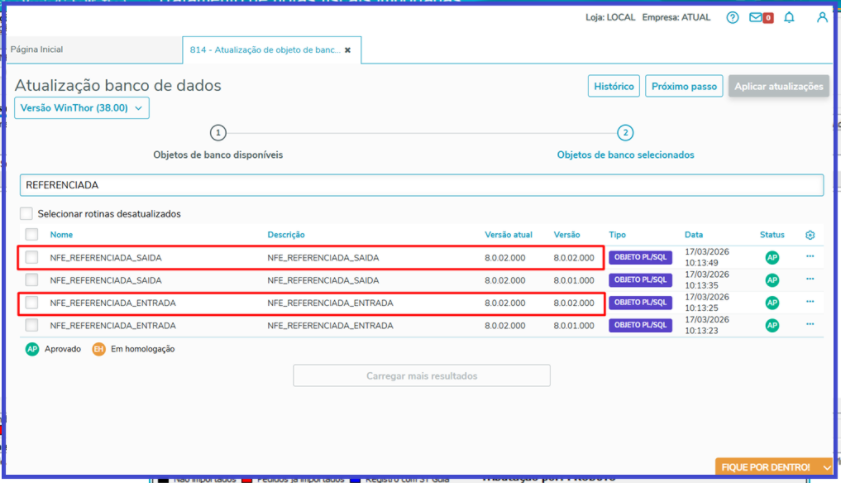Click AP status icon of 10:13:25 row

click(x=772, y=303)
